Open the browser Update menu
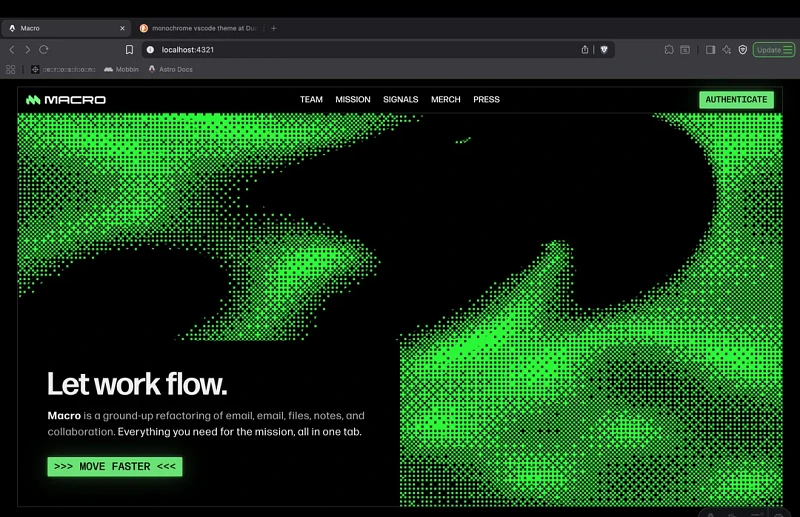The width and height of the screenshot is (800, 517). pyautogui.click(x=773, y=49)
